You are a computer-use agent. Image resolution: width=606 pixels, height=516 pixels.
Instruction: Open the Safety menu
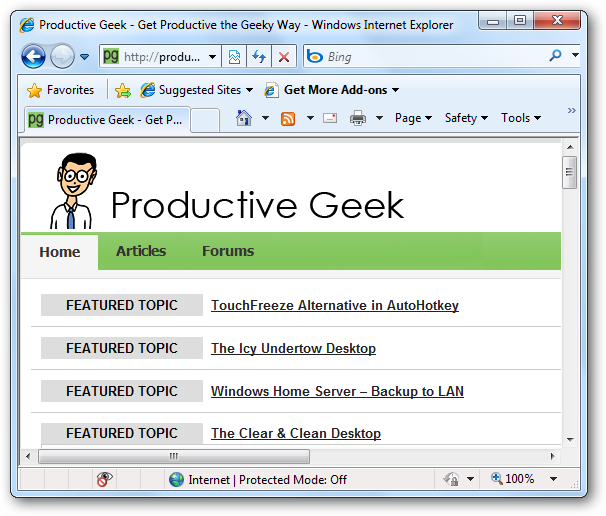point(466,118)
